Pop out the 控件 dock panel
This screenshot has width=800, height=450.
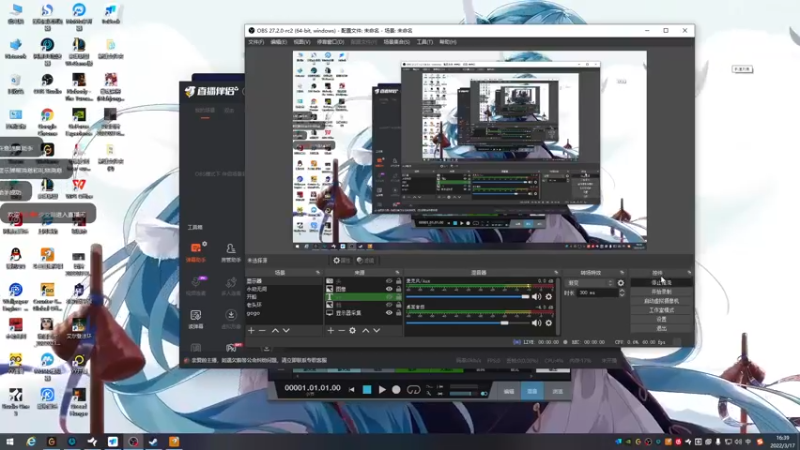[x=689, y=273]
